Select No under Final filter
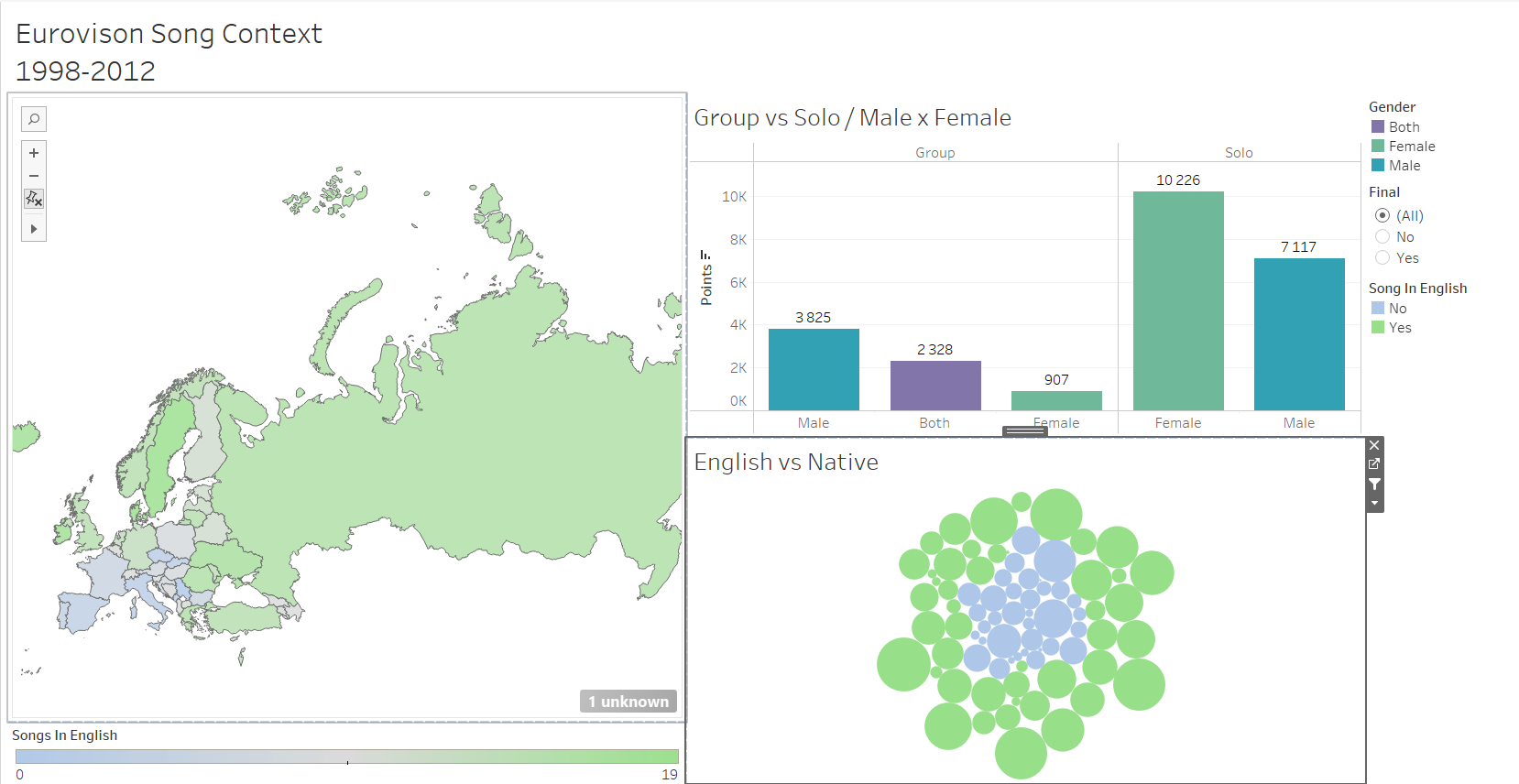This screenshot has height=784, width=1519. pyautogui.click(x=1382, y=237)
